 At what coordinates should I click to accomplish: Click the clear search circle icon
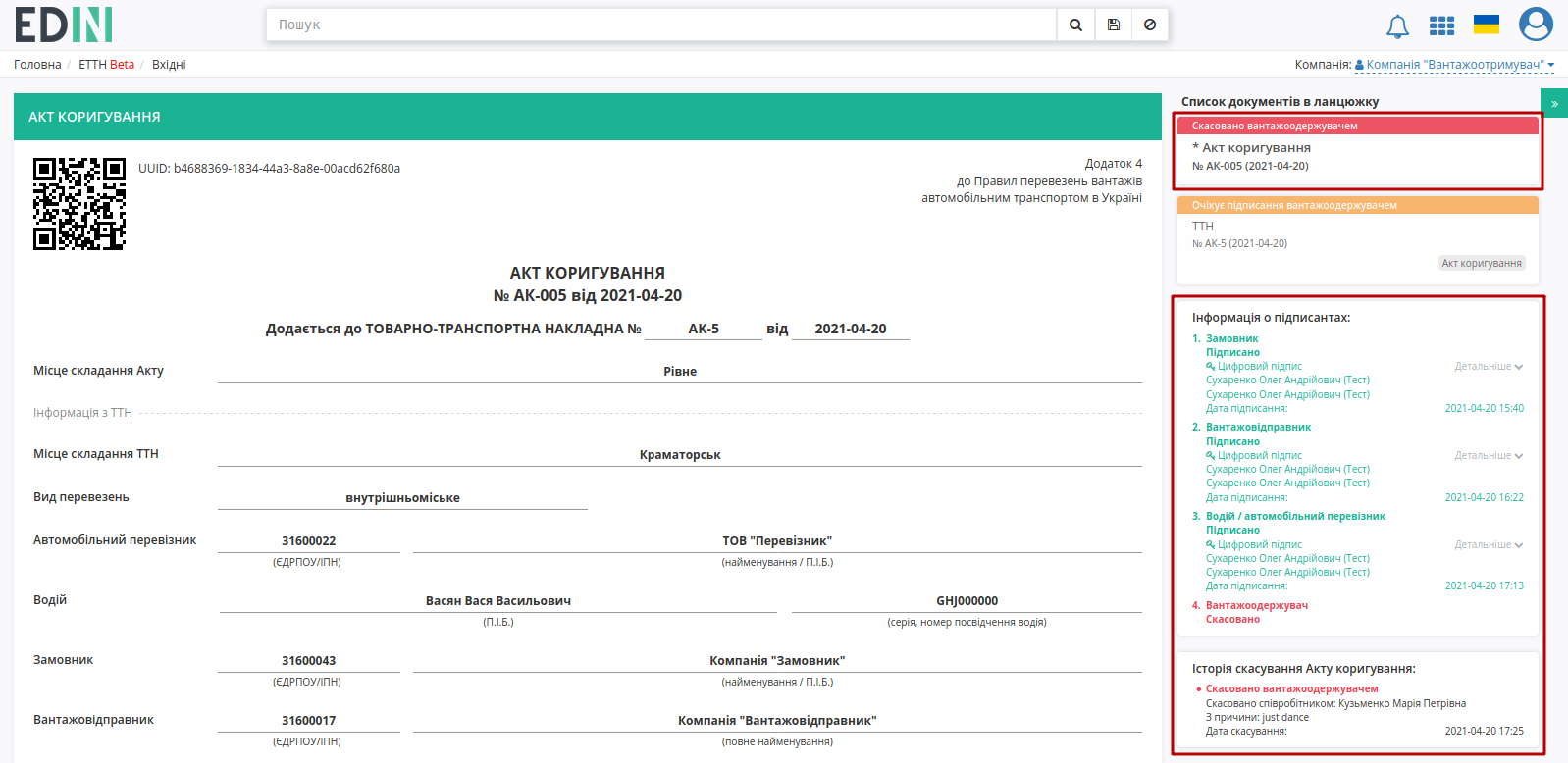[1150, 25]
